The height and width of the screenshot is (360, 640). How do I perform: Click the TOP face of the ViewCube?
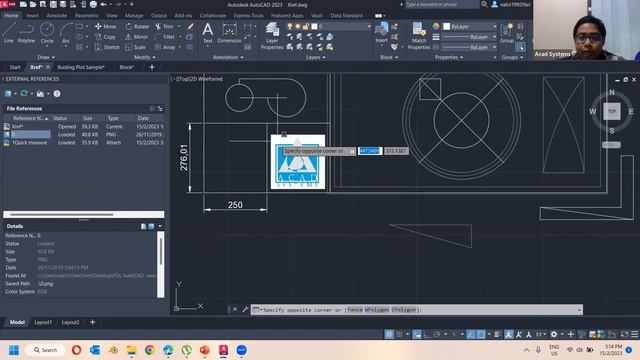611,111
